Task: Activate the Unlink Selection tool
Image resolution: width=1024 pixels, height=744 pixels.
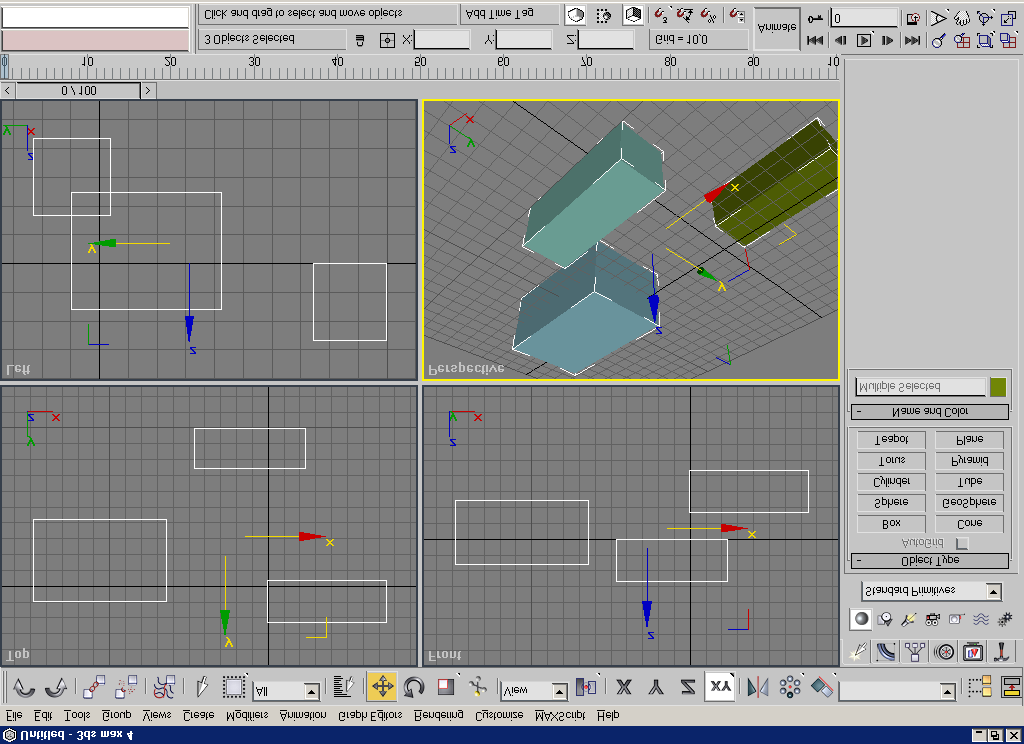Action: click(125, 687)
